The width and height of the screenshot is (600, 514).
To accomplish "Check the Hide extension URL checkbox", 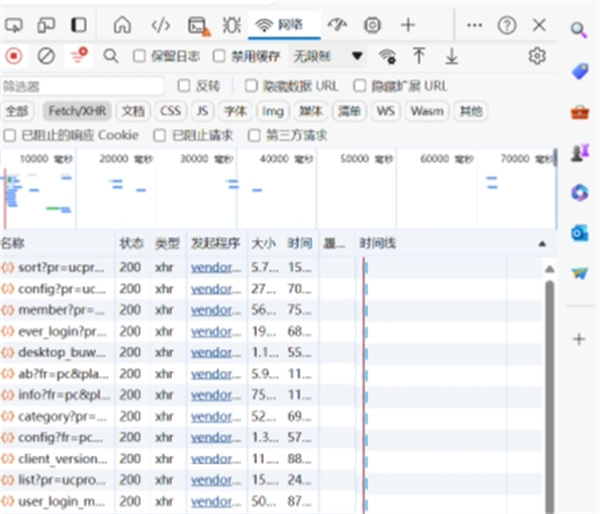I will point(360,86).
